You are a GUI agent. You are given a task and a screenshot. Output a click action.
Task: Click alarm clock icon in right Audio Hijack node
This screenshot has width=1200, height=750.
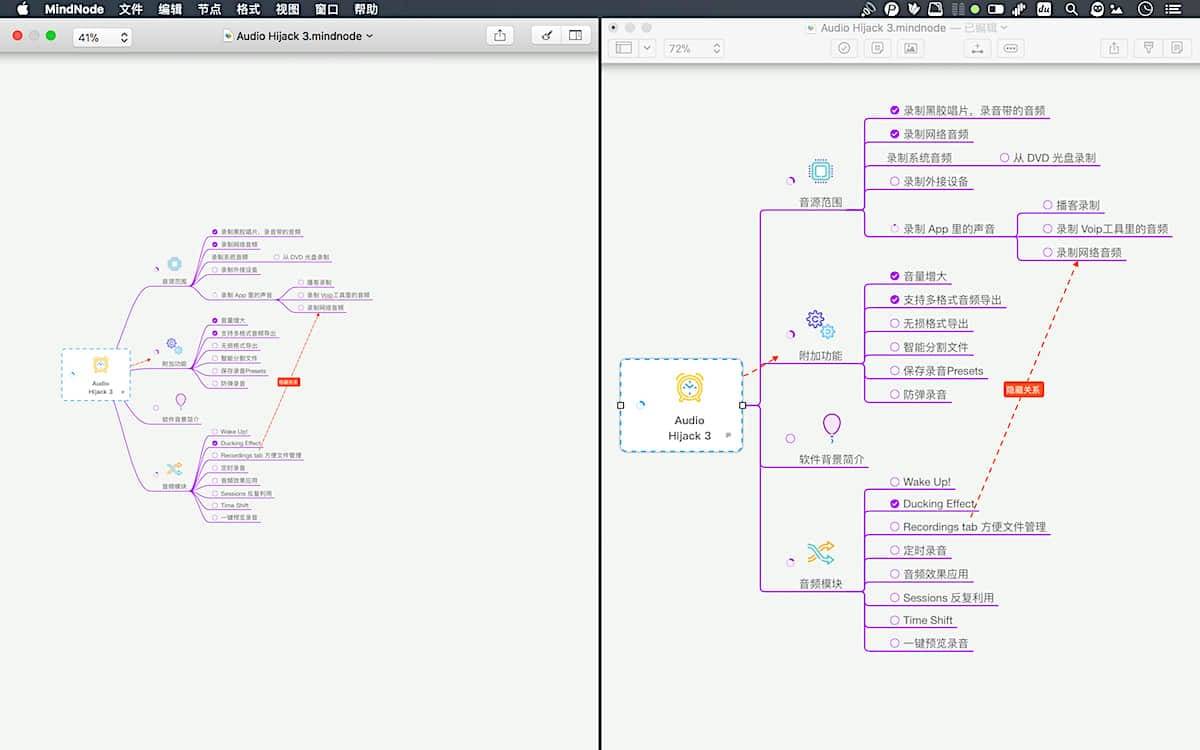(x=690, y=387)
